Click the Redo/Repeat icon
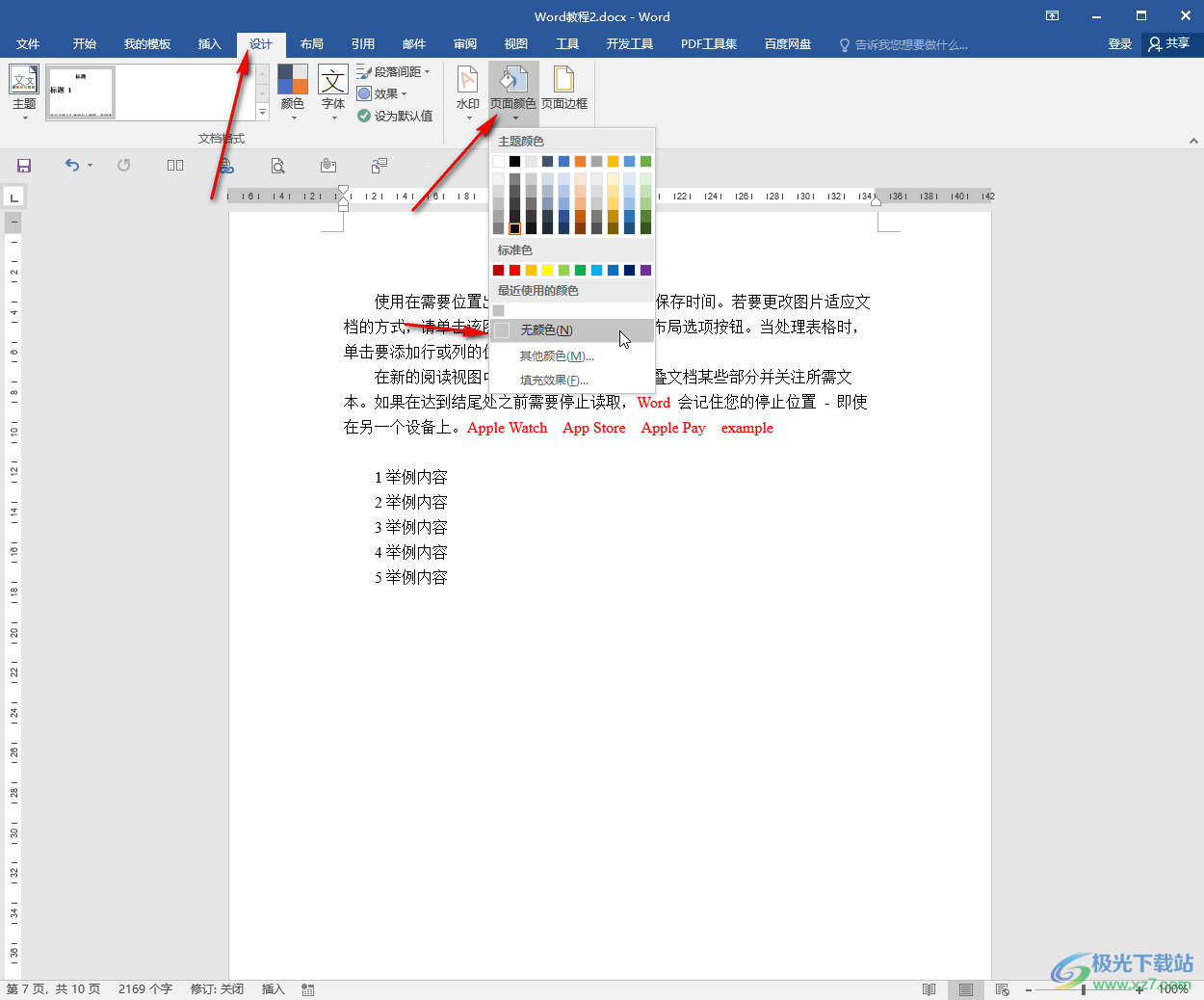 [x=123, y=166]
